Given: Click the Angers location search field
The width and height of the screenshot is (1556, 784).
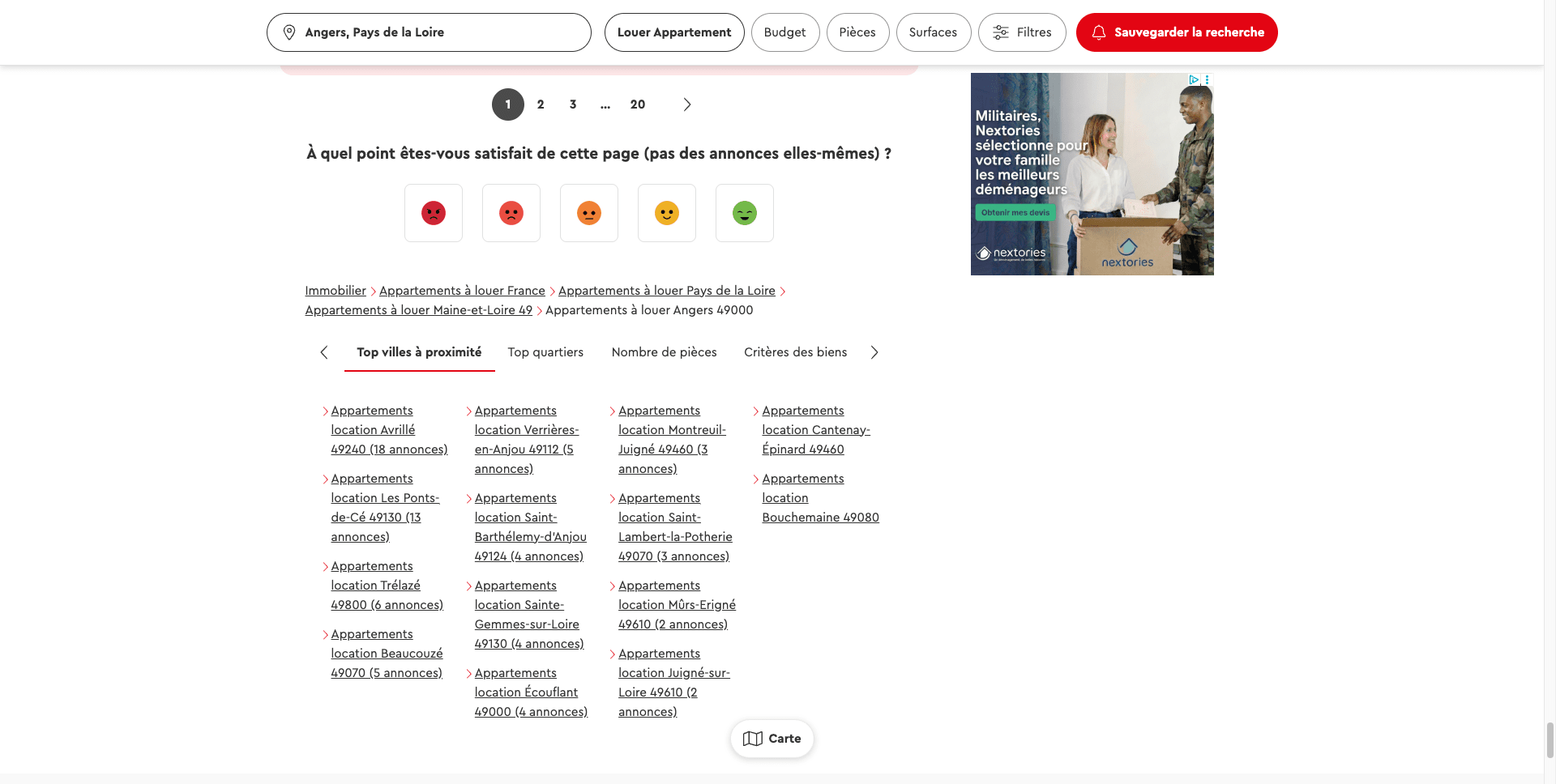Looking at the screenshot, I should point(429,32).
